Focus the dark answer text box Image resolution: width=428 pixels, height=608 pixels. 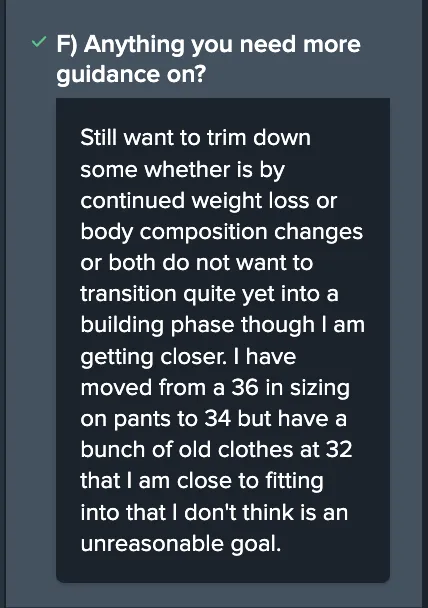pos(223,340)
